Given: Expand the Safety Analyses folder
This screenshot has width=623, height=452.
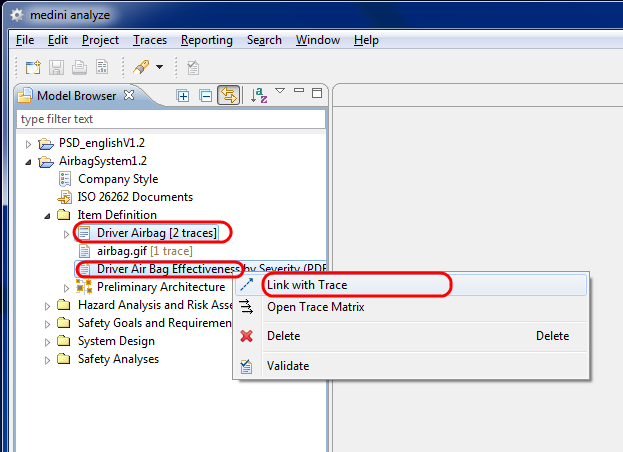Looking at the screenshot, I should (x=46, y=360).
